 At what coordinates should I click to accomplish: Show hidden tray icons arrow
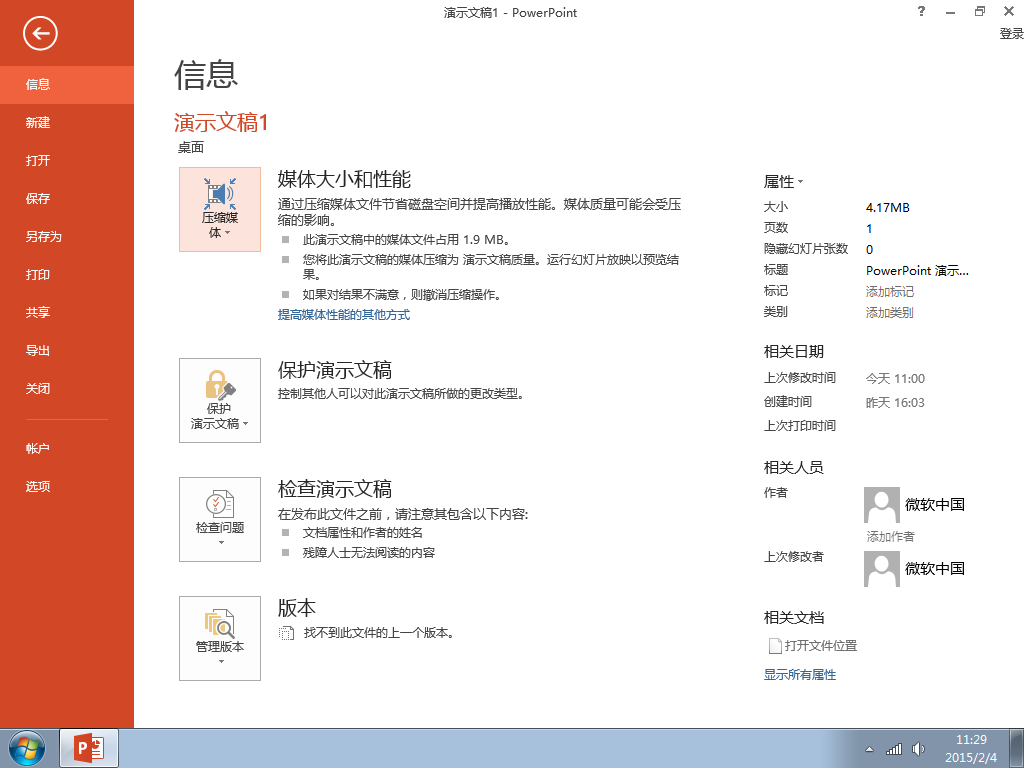point(869,750)
